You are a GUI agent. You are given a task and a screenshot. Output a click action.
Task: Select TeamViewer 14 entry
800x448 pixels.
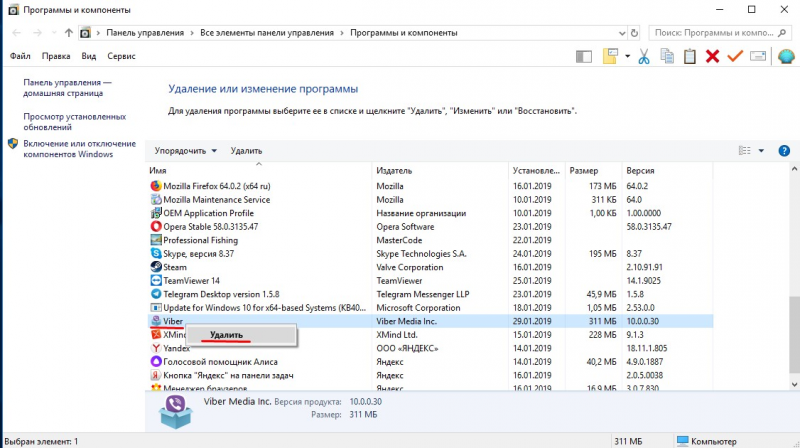tap(431, 281)
